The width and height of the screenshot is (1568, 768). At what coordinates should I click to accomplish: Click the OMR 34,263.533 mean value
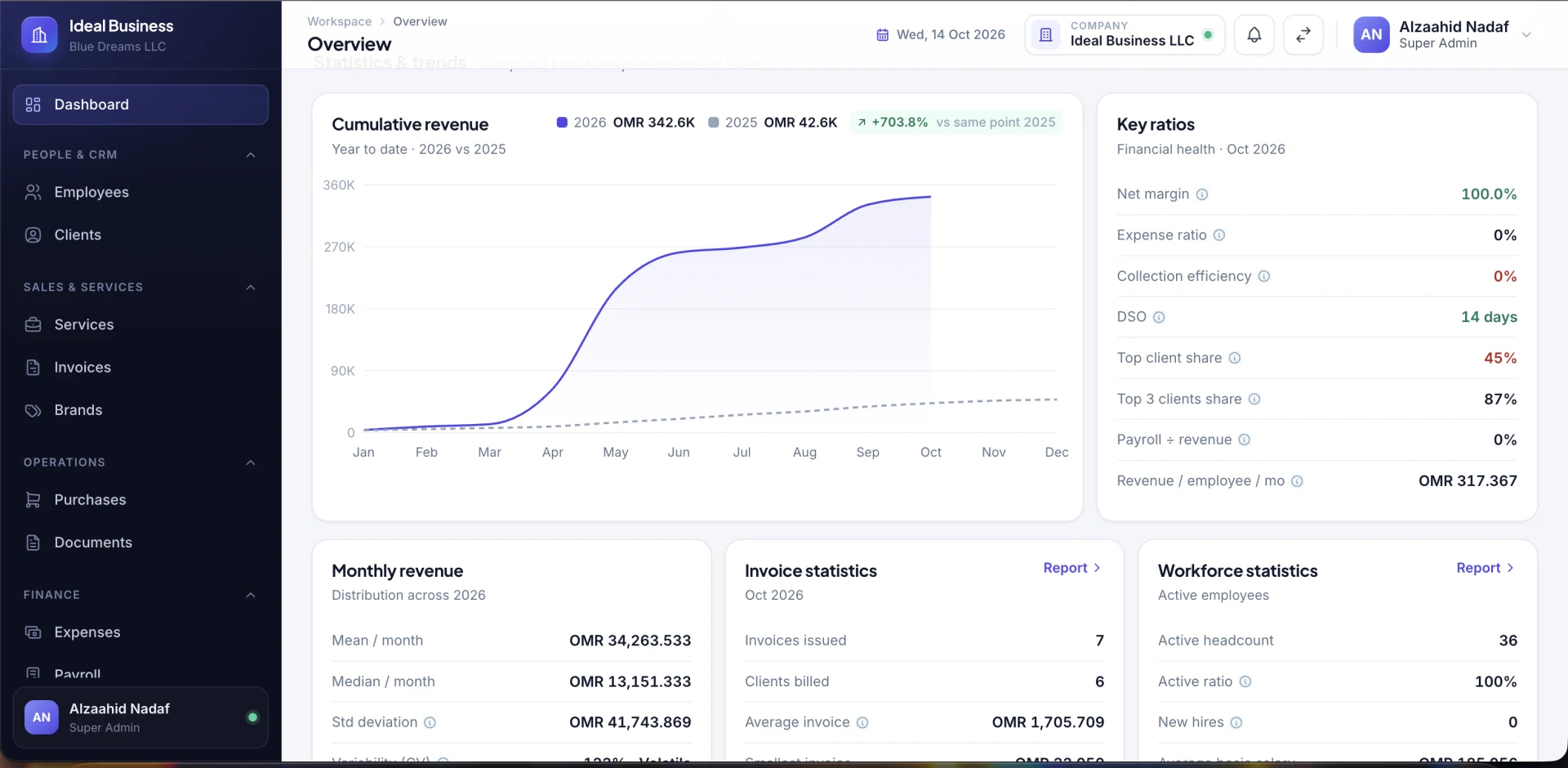tap(630, 641)
